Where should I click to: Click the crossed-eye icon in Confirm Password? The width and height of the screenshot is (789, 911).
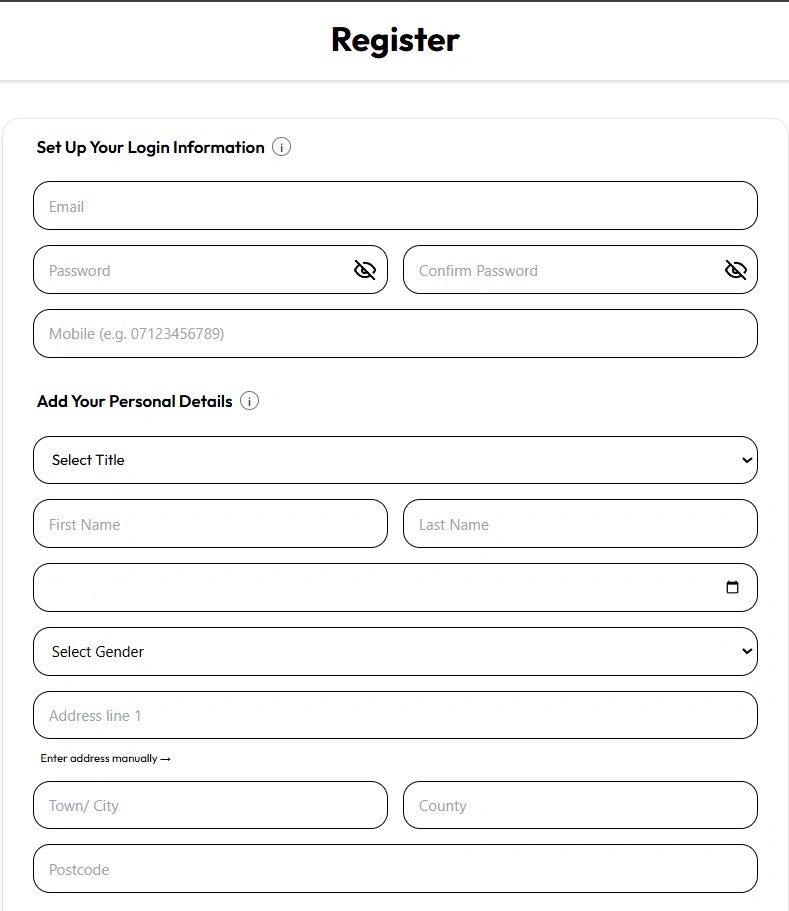pyautogui.click(x=735, y=269)
